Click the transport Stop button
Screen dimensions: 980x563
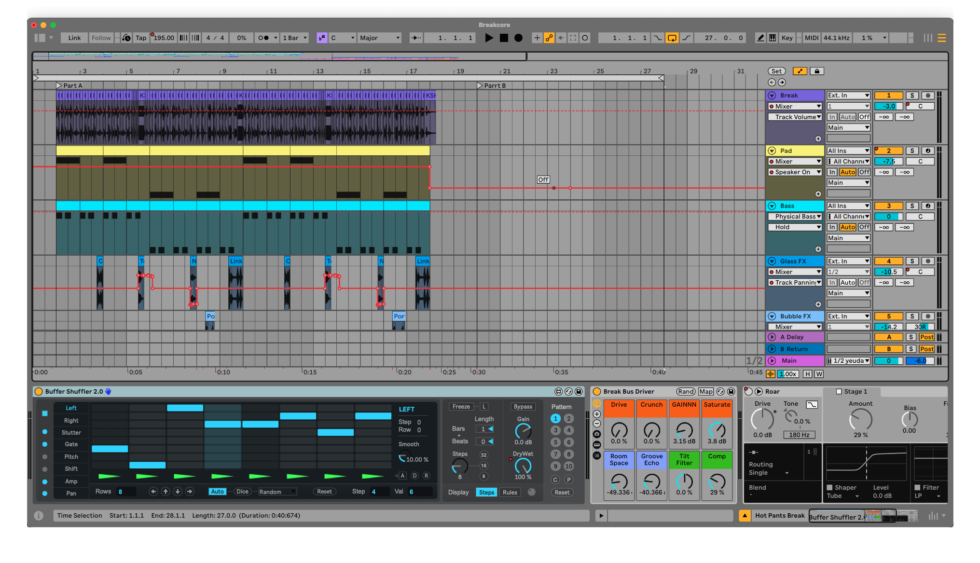click(x=504, y=38)
